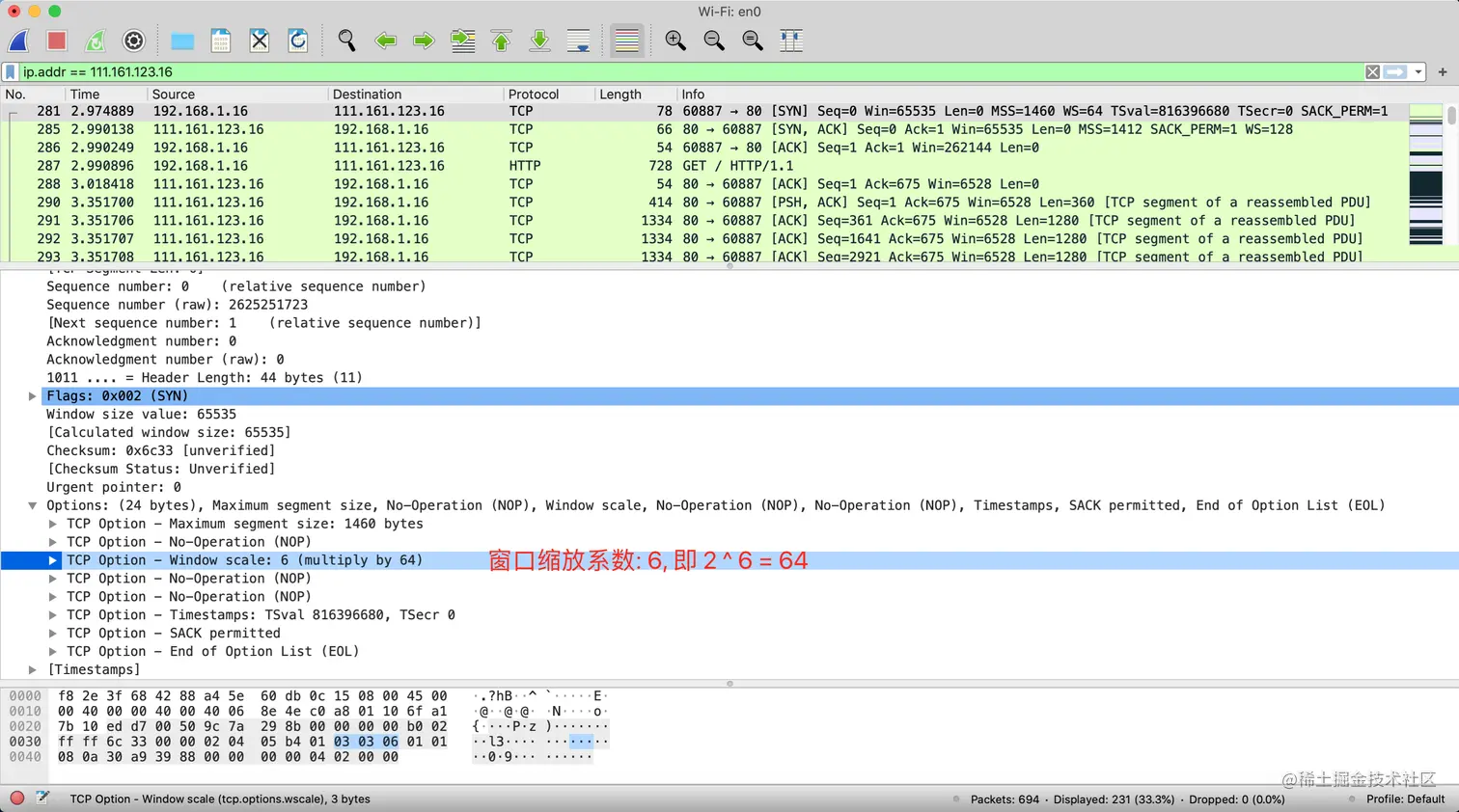Screen dimensions: 1459x812
Task: Click packet list minimap on the right
Action: click(x=1425, y=175)
